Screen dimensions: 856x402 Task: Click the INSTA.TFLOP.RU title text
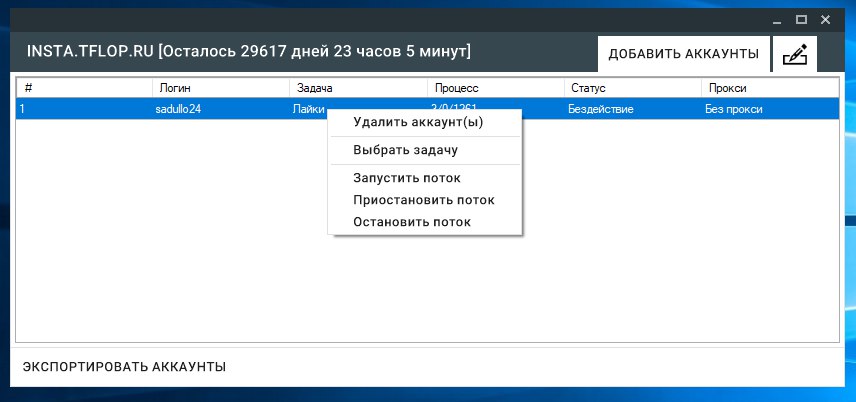pos(90,52)
